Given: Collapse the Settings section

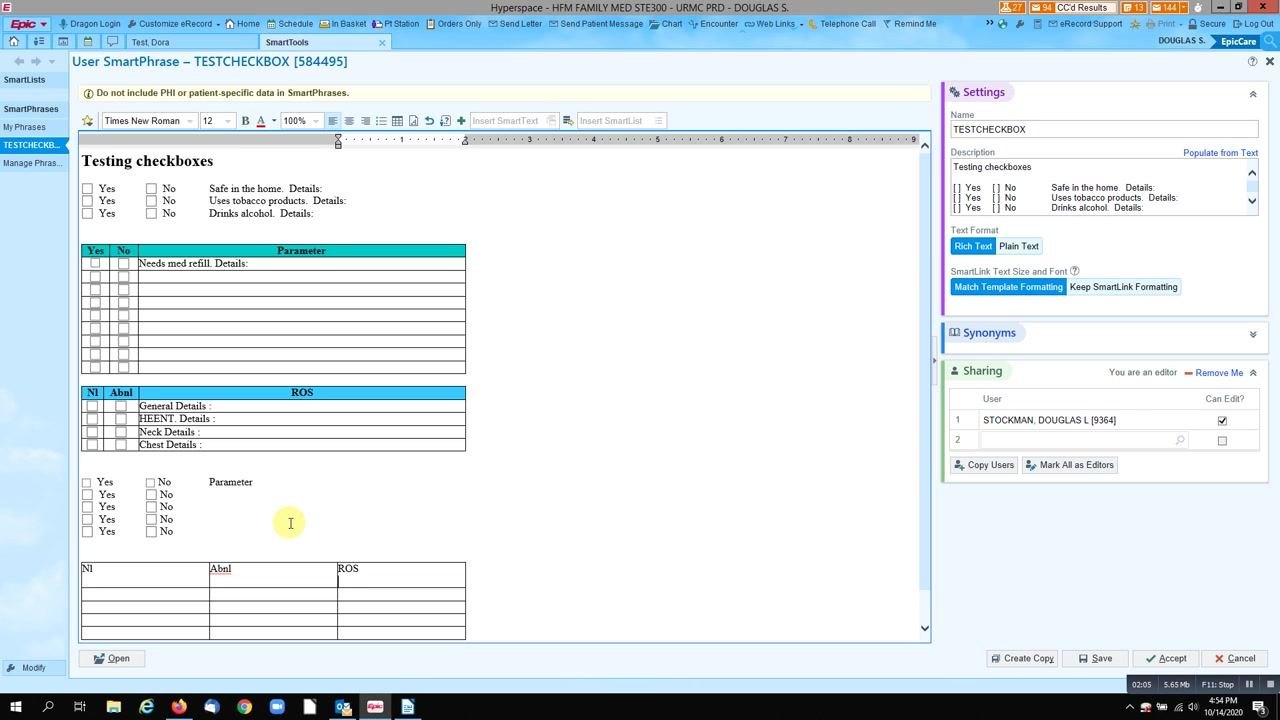Looking at the screenshot, I should (x=1253, y=94).
